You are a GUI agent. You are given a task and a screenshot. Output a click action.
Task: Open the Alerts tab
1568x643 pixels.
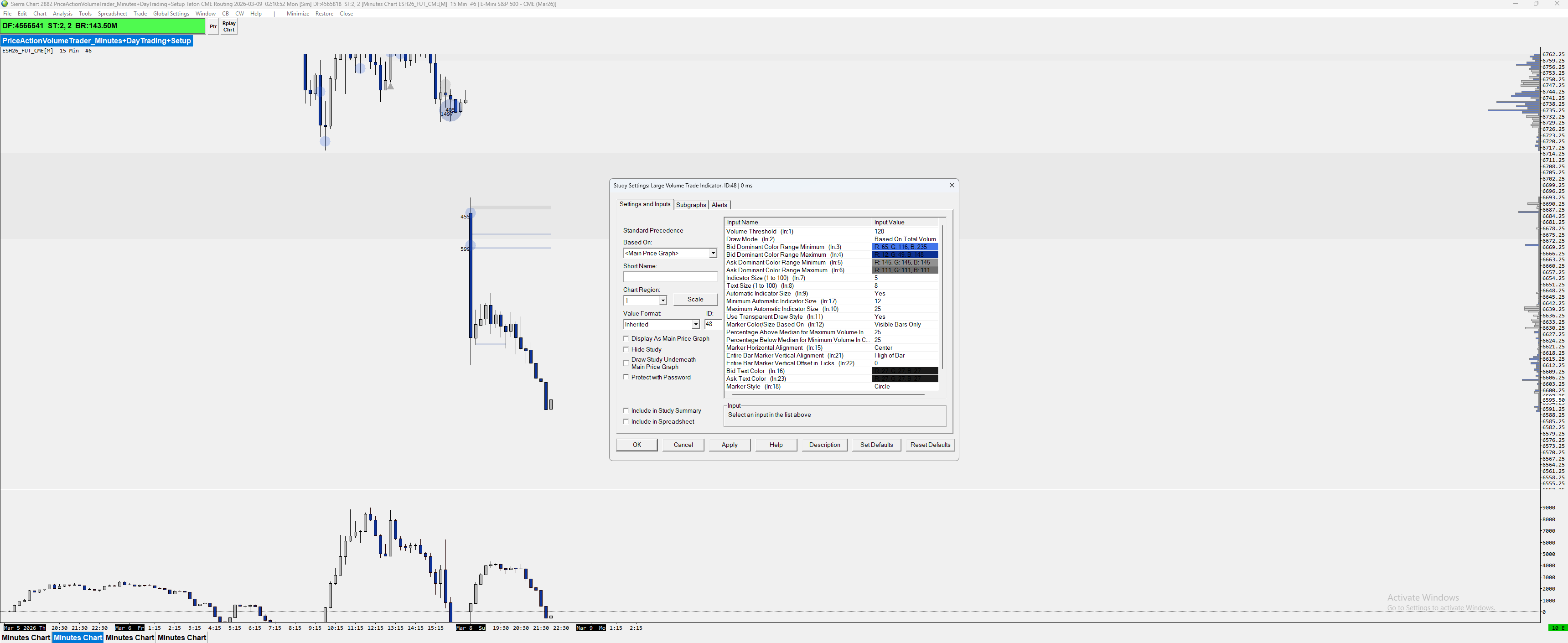point(719,205)
